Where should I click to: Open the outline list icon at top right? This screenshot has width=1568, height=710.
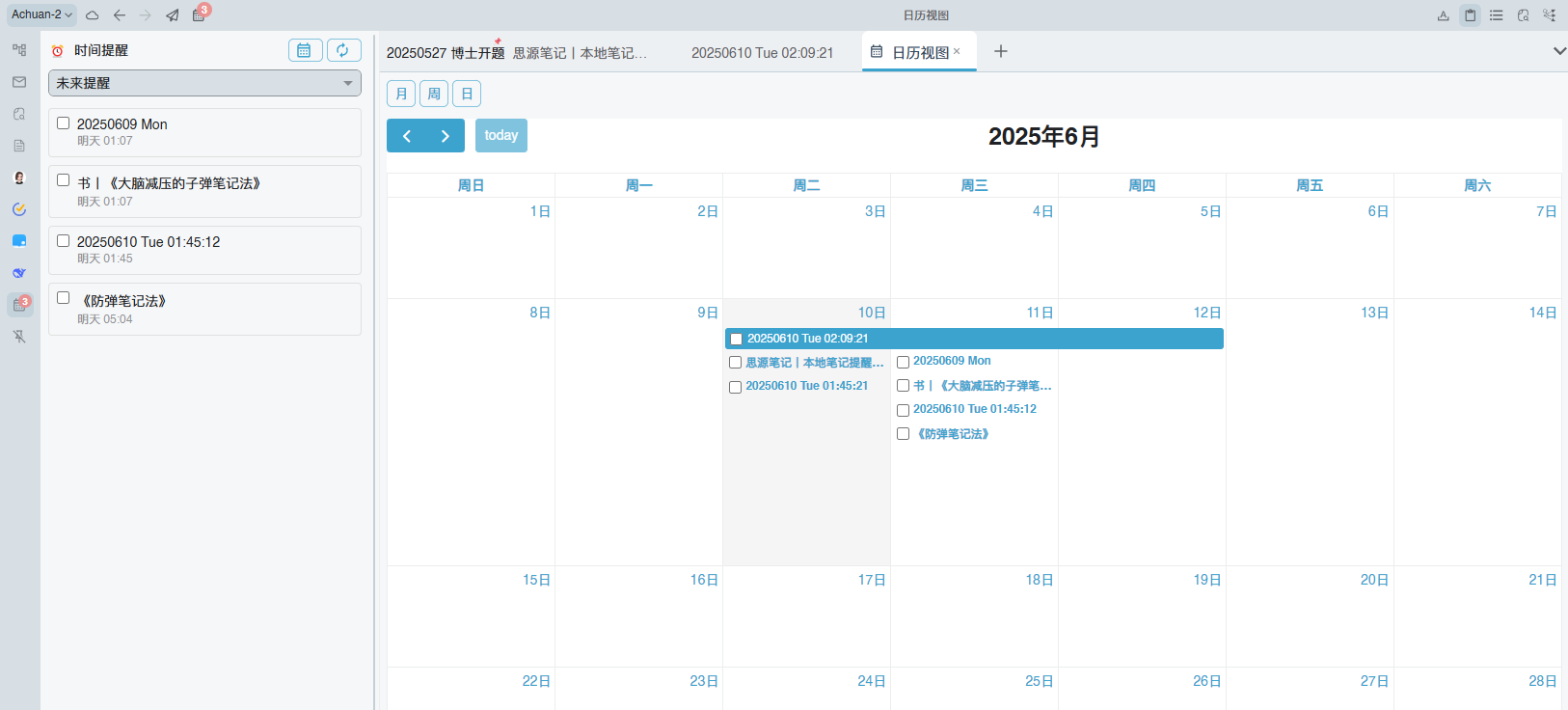point(1497,15)
